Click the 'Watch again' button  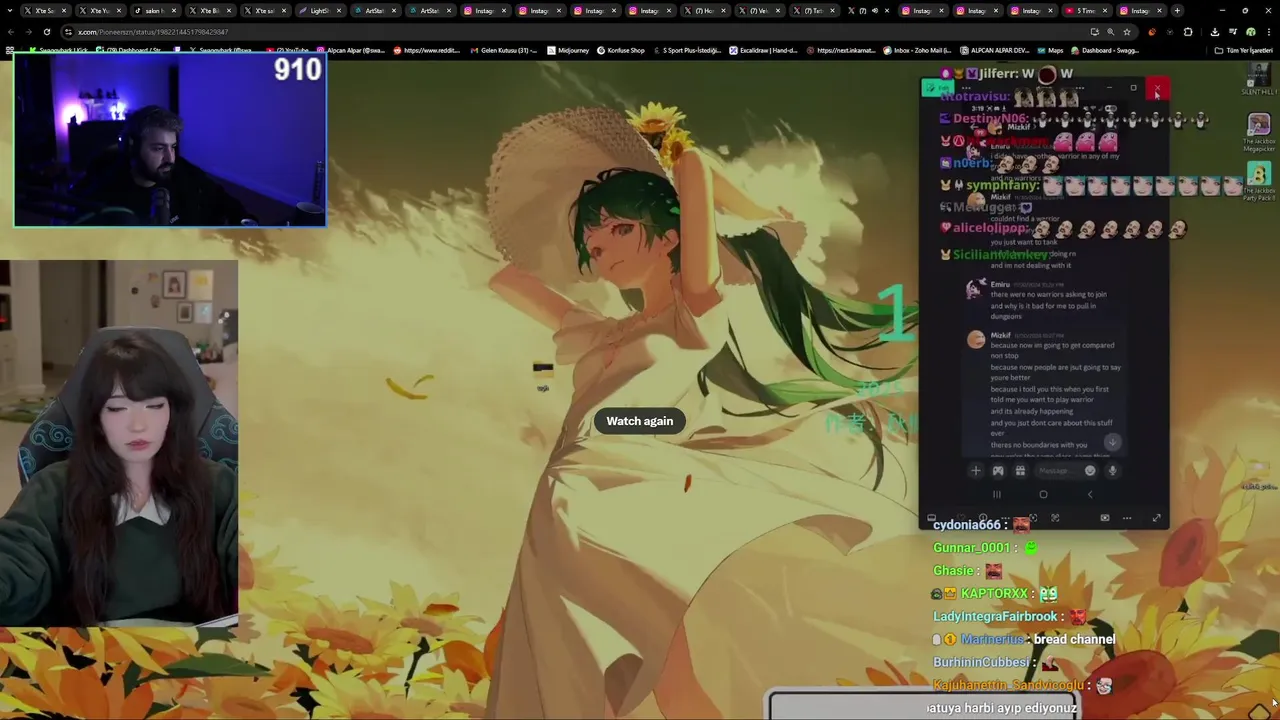click(640, 421)
